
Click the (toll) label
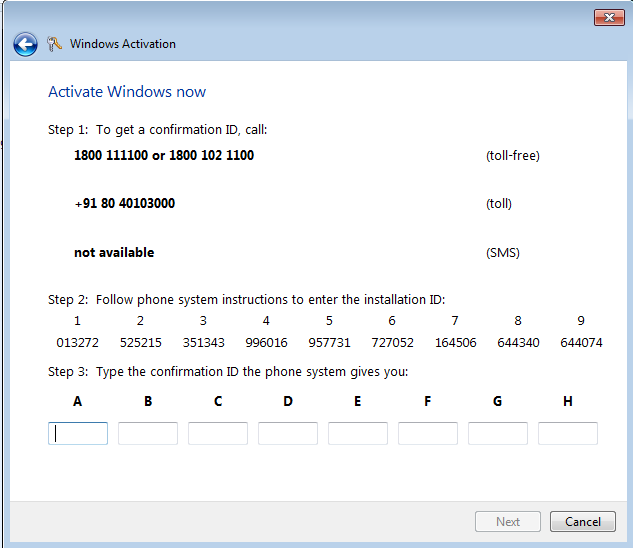pyautogui.click(x=499, y=204)
